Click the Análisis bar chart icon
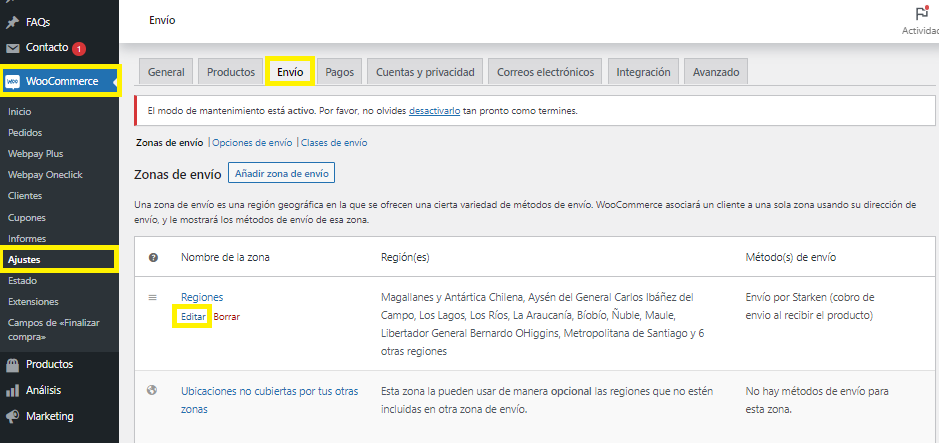Viewport: 939px width, 443px height. tap(13, 391)
